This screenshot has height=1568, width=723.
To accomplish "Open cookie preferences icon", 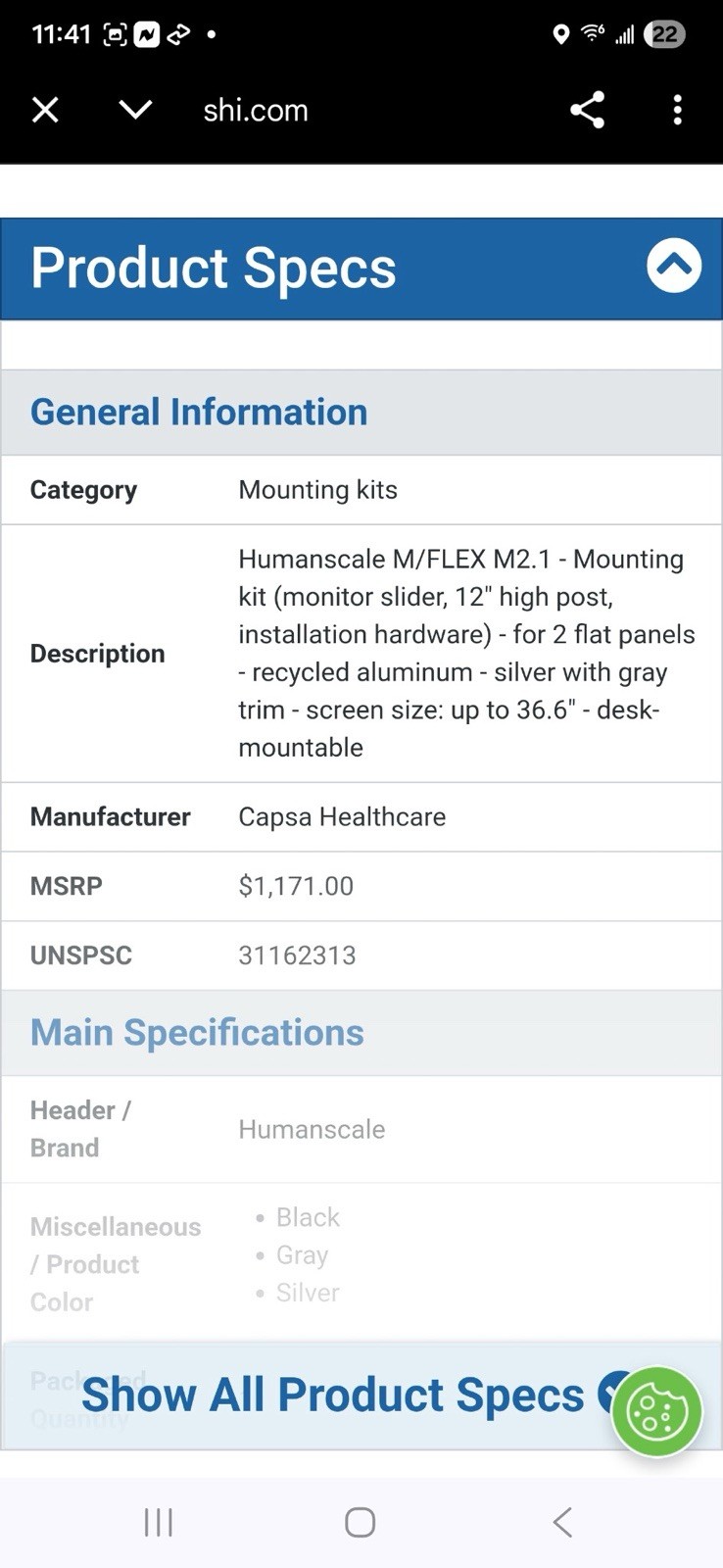I will (656, 1411).
